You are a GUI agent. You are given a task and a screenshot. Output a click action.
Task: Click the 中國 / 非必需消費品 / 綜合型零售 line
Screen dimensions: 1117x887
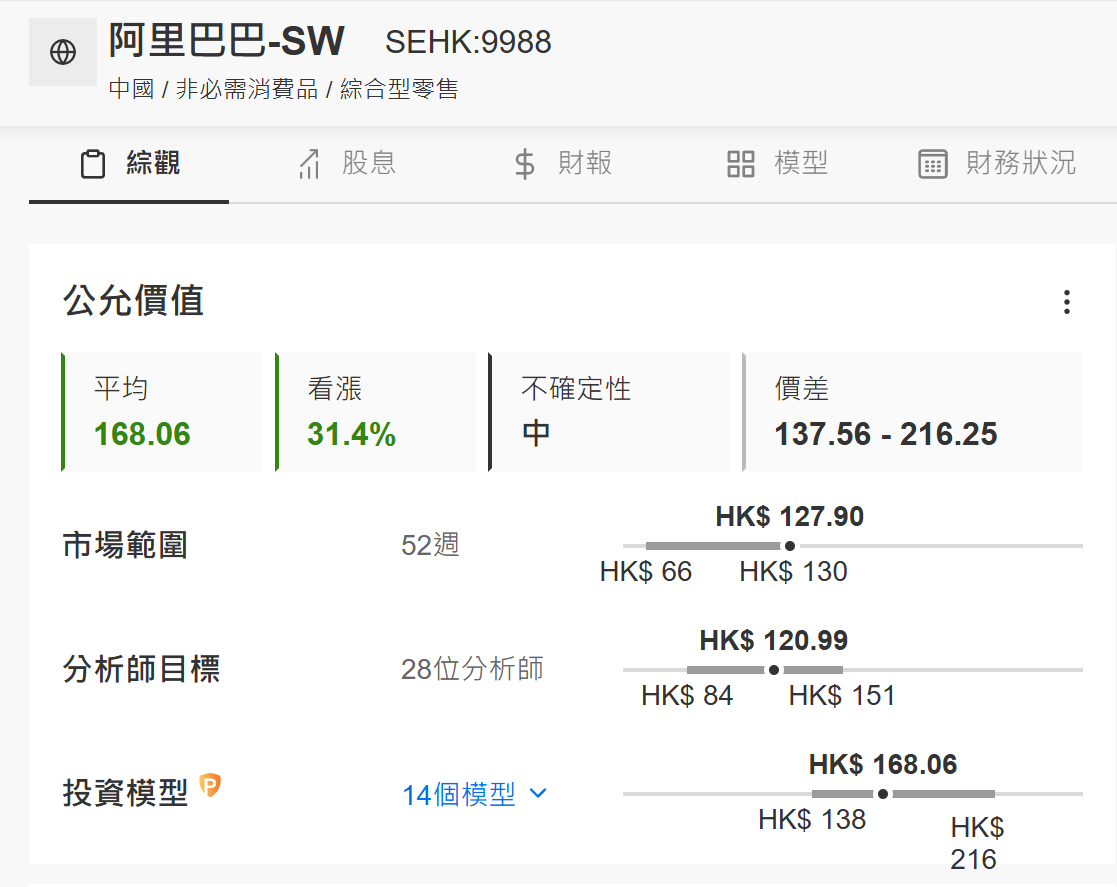click(x=284, y=89)
